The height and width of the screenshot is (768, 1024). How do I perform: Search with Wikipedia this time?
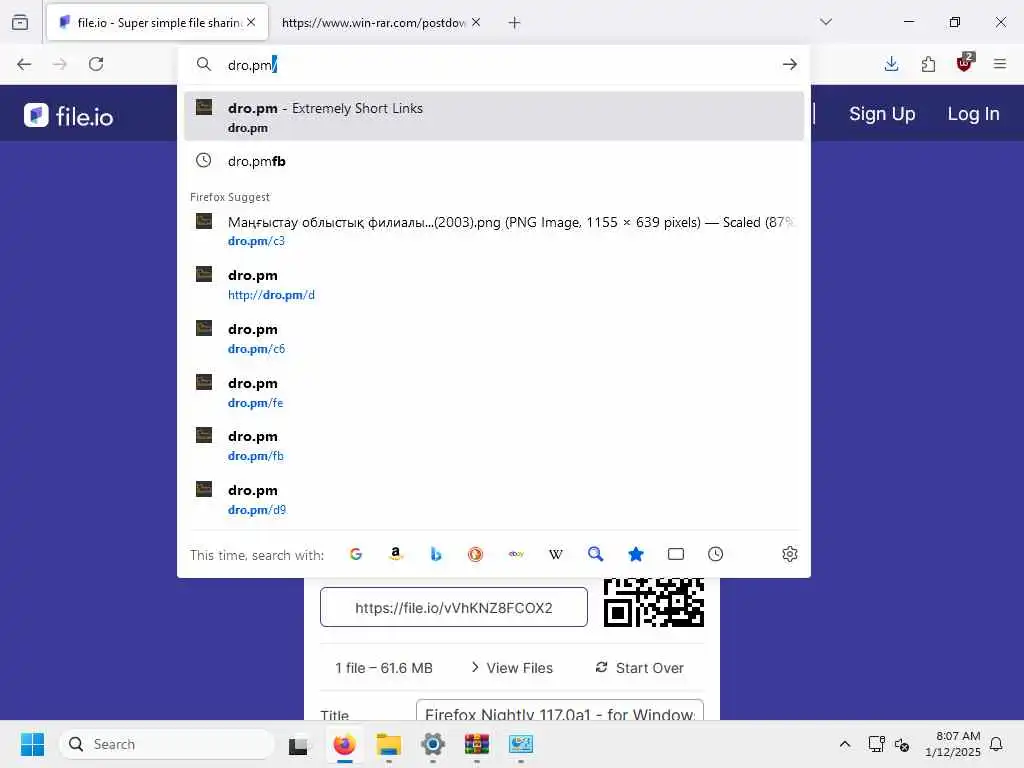pos(556,554)
